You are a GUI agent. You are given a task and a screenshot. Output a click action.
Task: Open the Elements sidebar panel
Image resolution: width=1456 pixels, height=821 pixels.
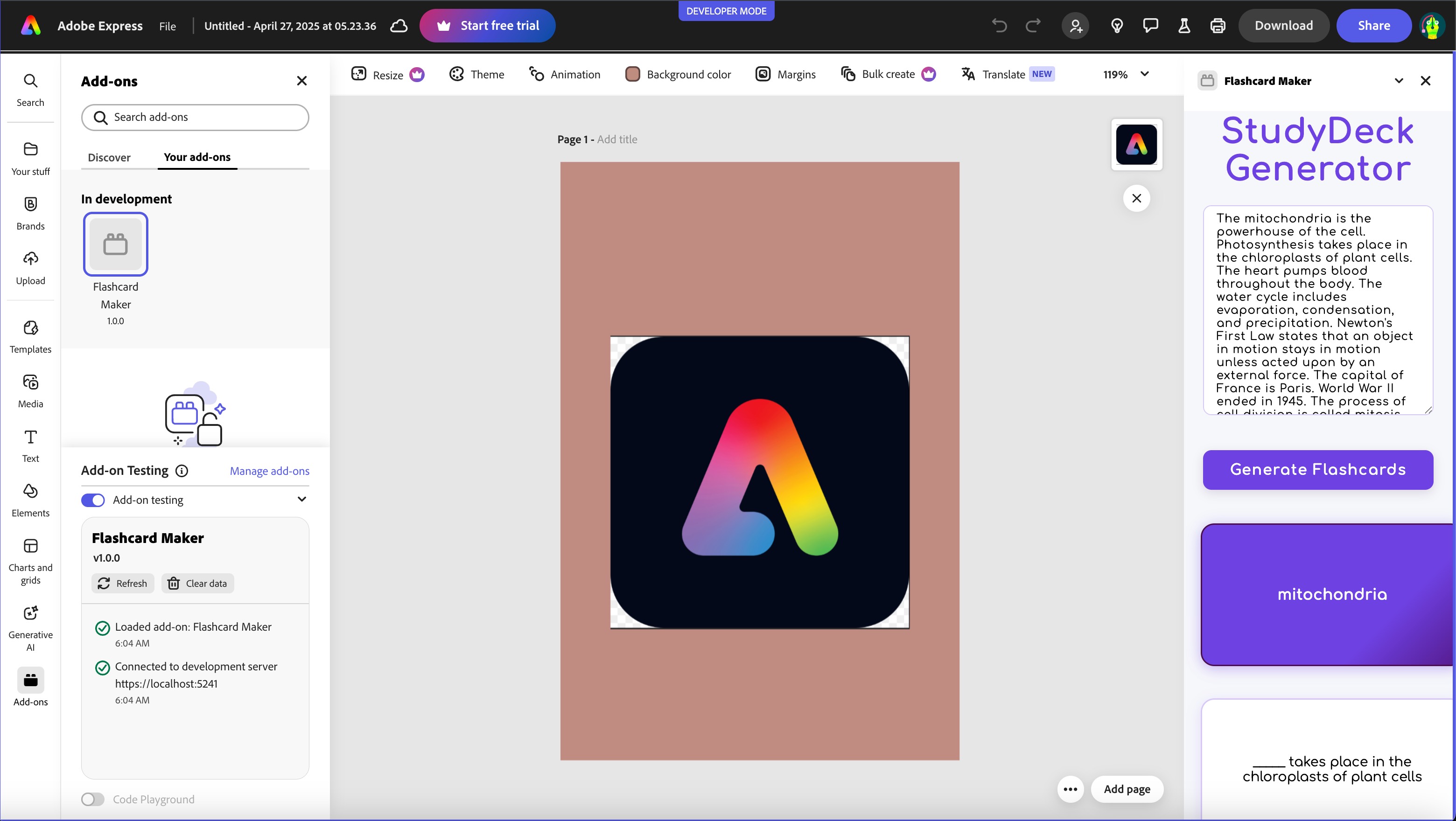pyautogui.click(x=30, y=500)
